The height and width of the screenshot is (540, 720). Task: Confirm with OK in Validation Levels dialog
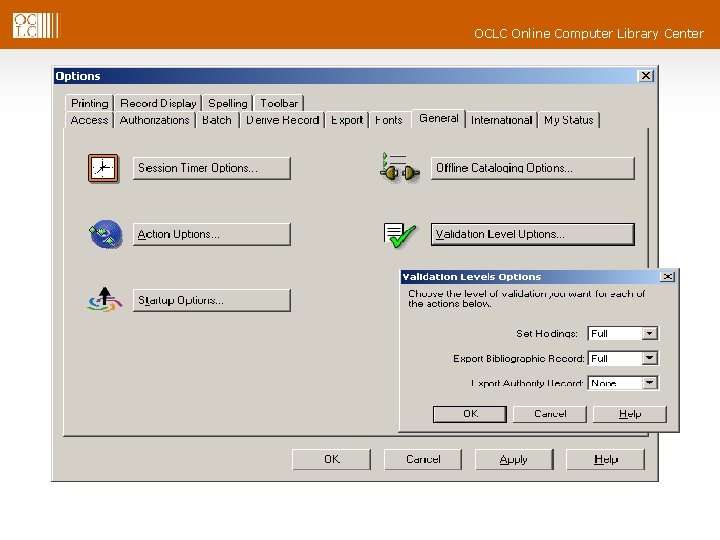click(x=470, y=414)
